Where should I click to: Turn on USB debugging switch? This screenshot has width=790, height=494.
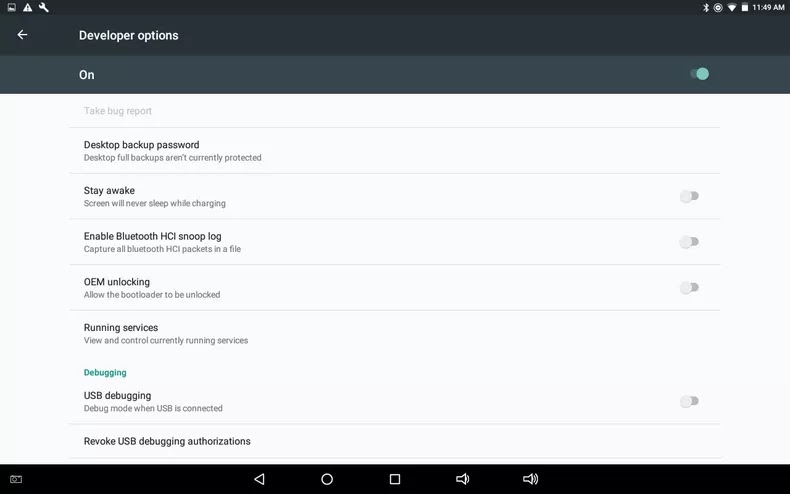[689, 401]
